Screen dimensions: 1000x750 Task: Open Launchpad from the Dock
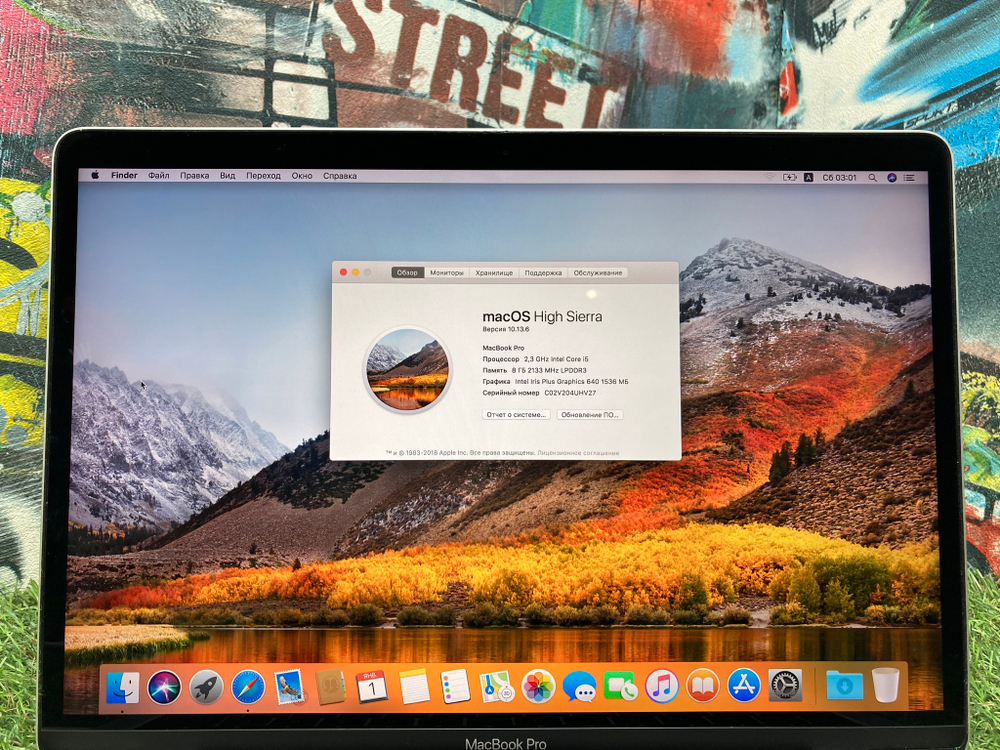coord(205,688)
